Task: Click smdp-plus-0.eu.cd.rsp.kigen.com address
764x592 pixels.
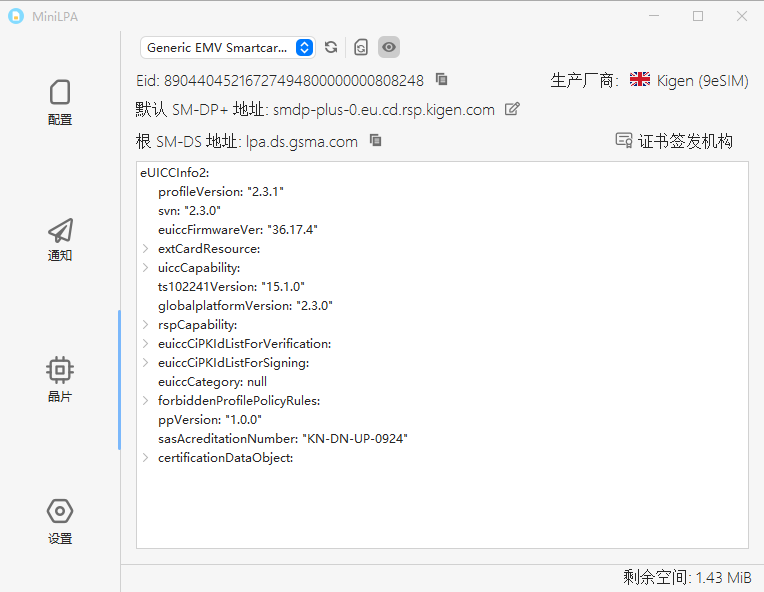Action: coord(384,110)
